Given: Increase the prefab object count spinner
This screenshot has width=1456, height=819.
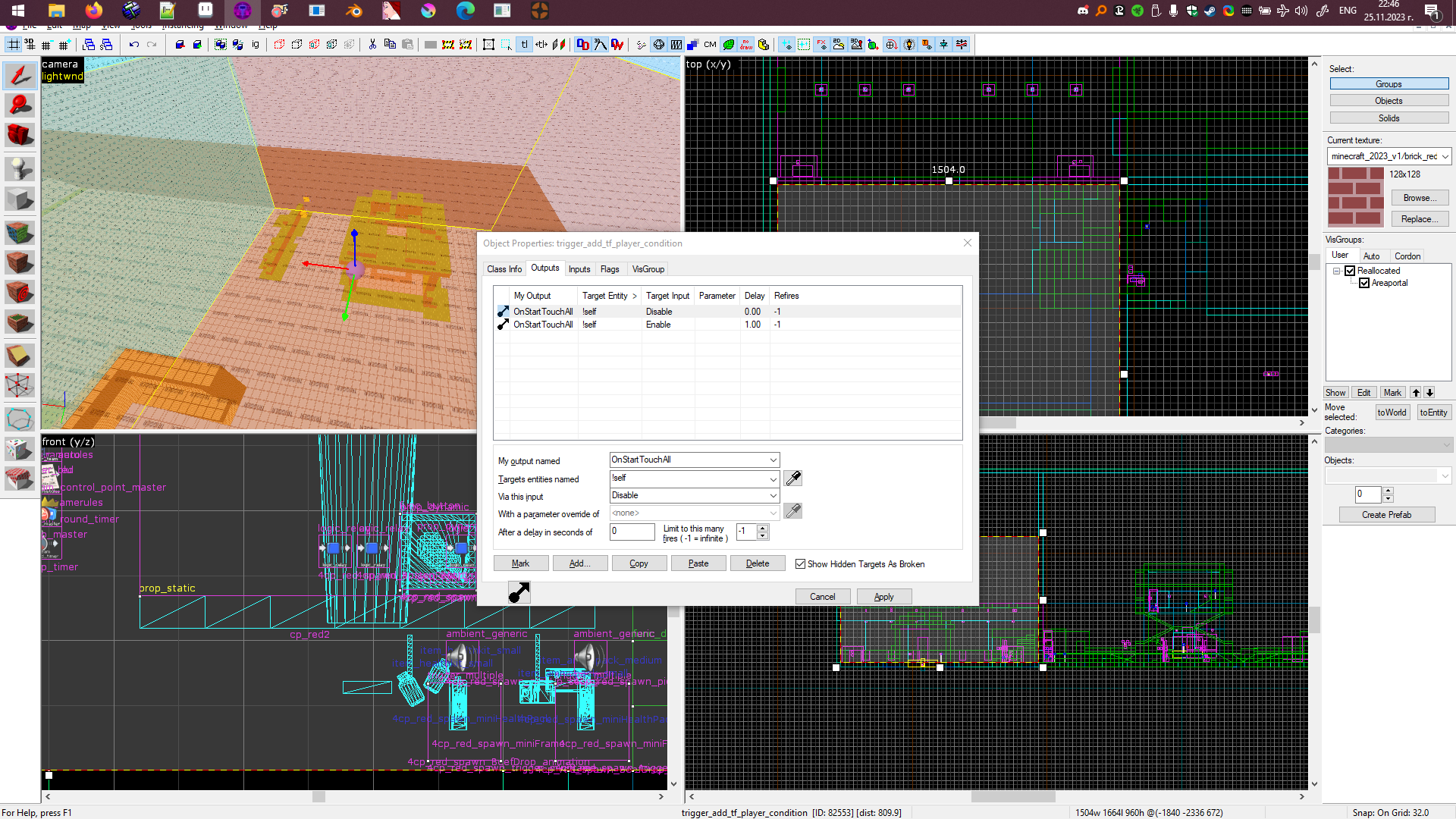Looking at the screenshot, I should click(1388, 490).
